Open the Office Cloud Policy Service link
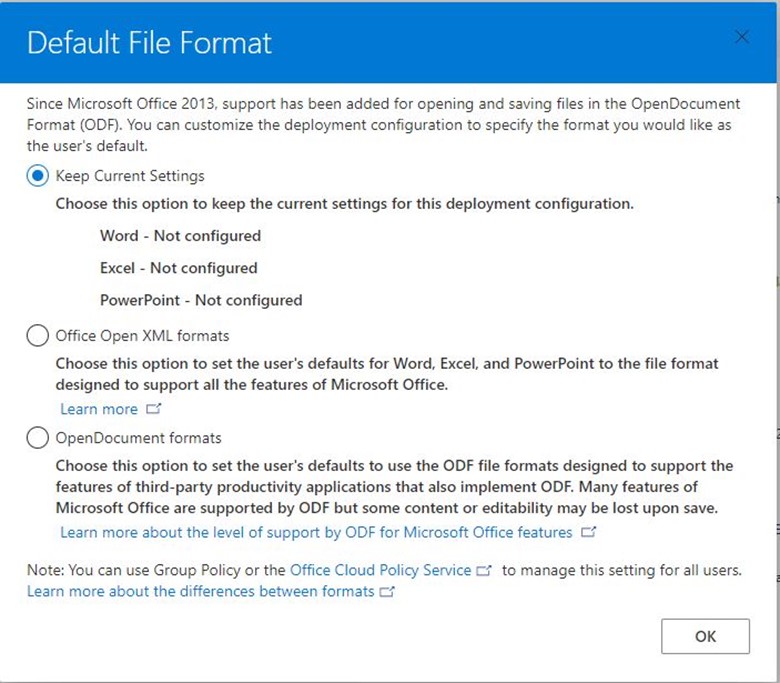The width and height of the screenshot is (780, 683). click(x=381, y=570)
